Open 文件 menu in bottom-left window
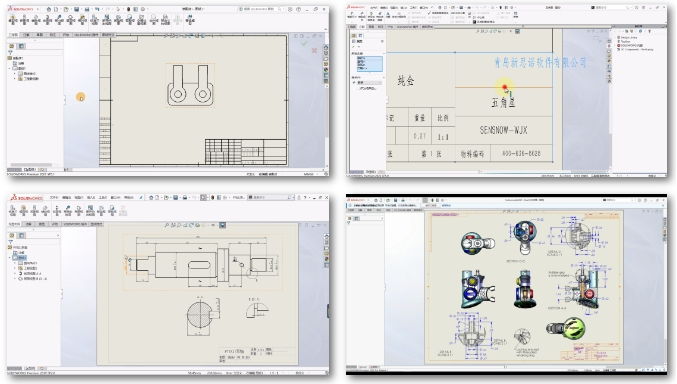This screenshot has height=384, width=677. (54, 197)
